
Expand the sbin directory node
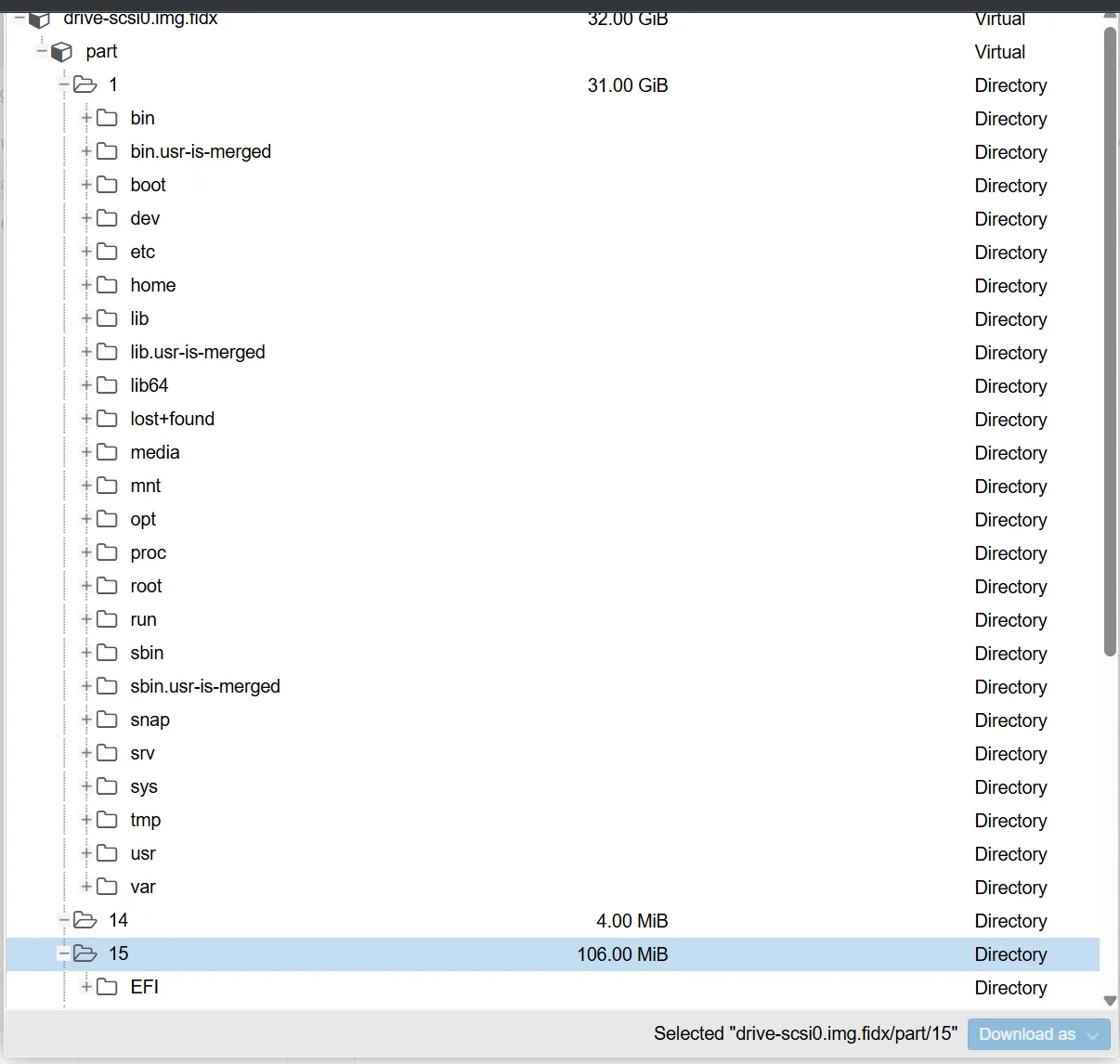[x=86, y=653]
